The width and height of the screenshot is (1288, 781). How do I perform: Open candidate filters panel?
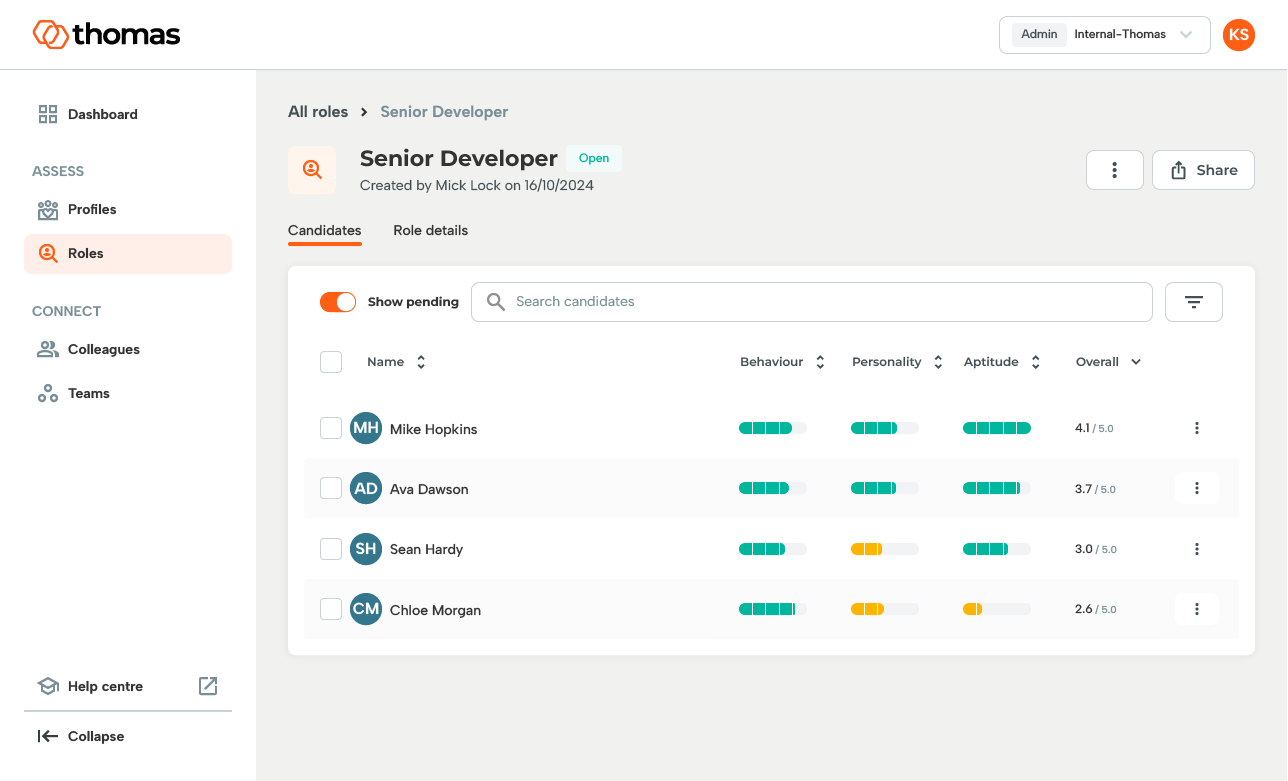[1193, 301]
